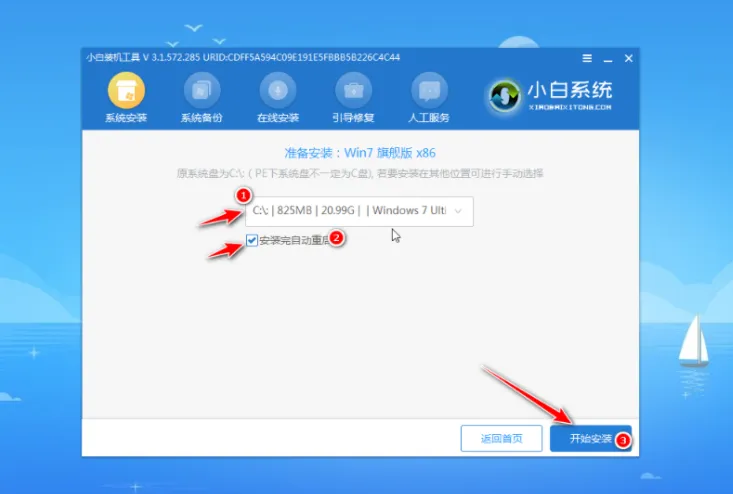Click the chevron arrow of drive selector

click(458, 211)
